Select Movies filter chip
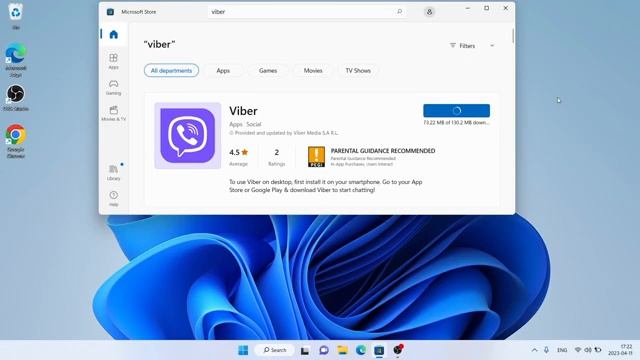Image resolution: width=640 pixels, height=360 pixels. coord(313,71)
